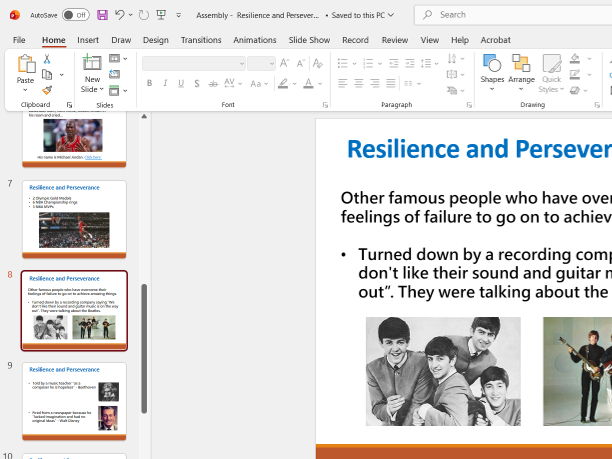Viewport: 612px width, 459px height.
Task: Open the Acrobat tab
Action: [x=495, y=40]
